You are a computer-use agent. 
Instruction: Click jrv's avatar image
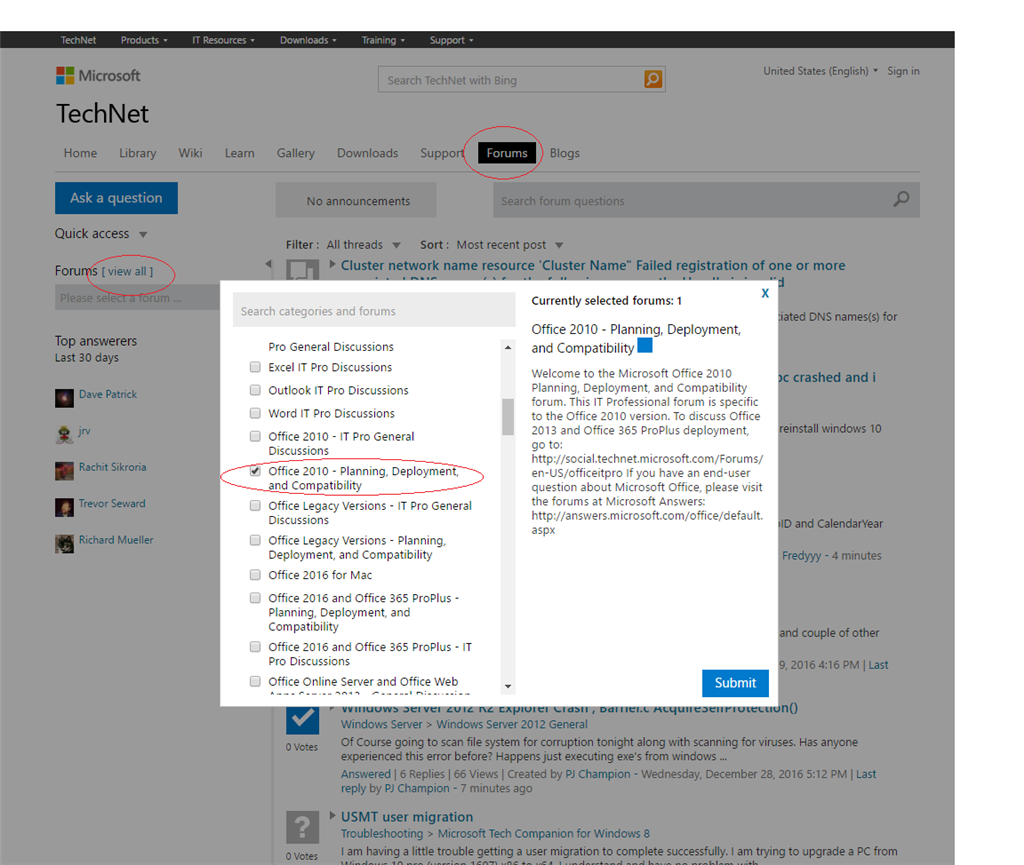[64, 434]
